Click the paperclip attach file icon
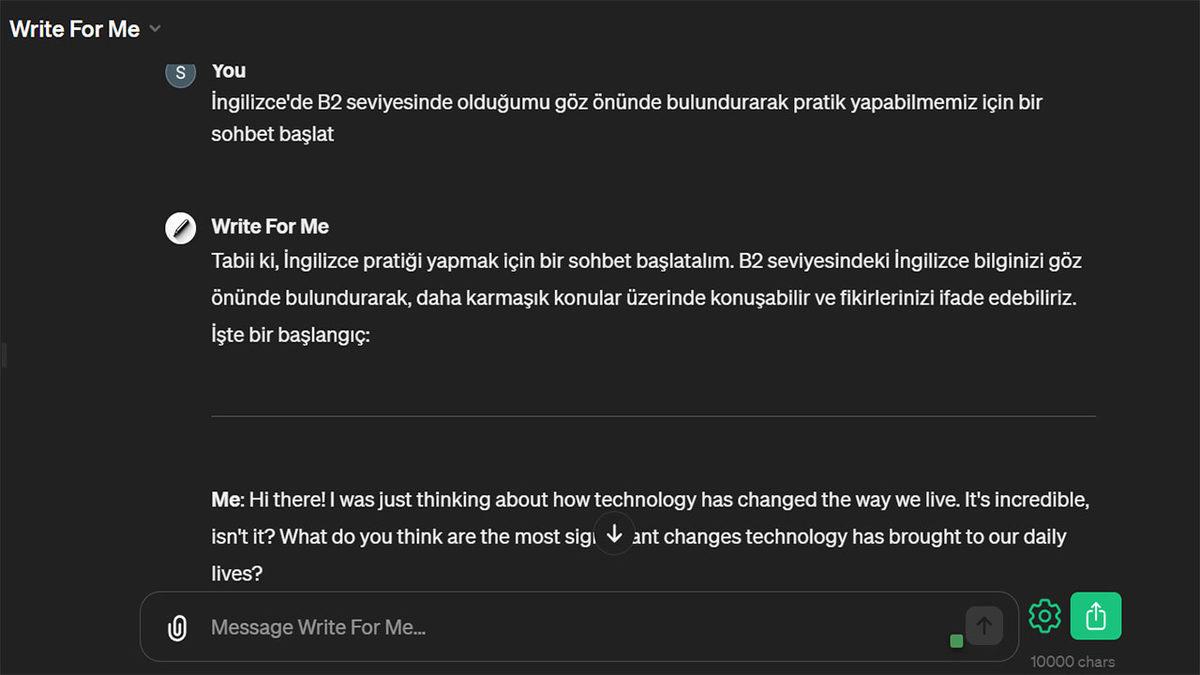Viewport: 1200px width, 675px height. pyautogui.click(x=177, y=628)
